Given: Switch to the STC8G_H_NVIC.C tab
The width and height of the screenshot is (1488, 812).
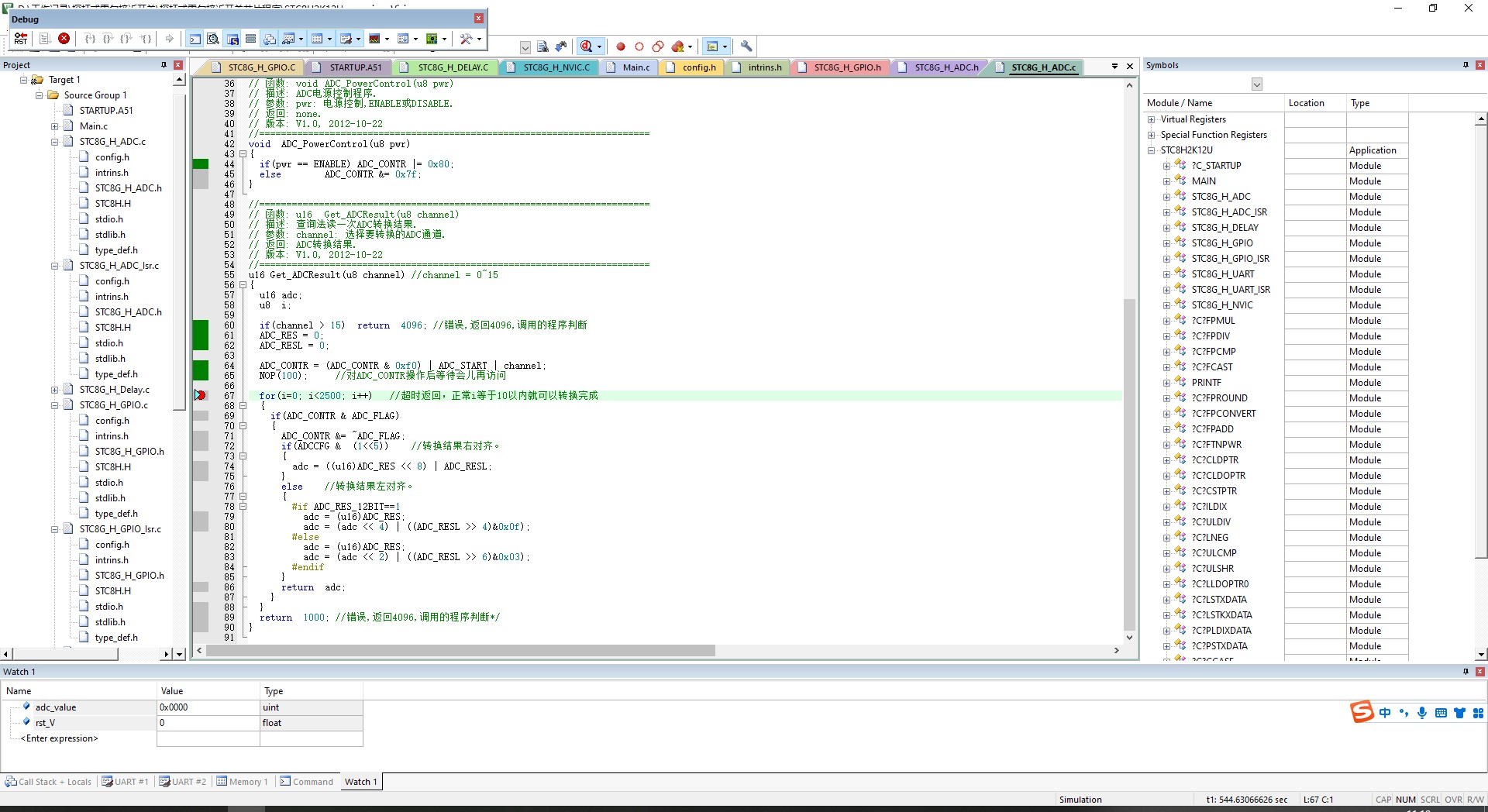Looking at the screenshot, I should [549, 67].
